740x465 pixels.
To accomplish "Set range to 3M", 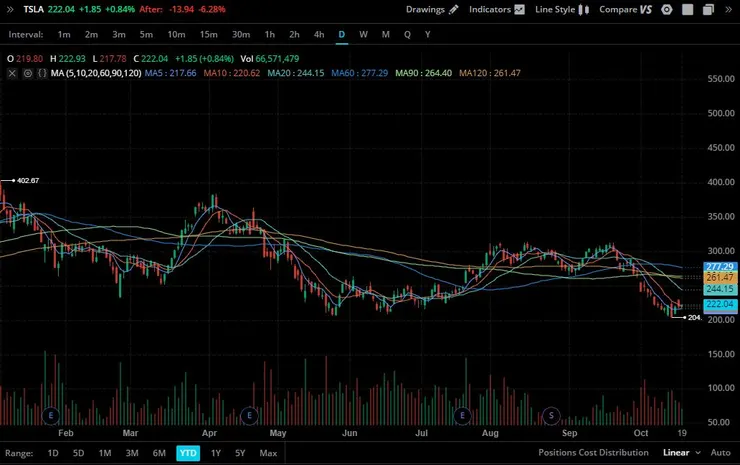I will point(132,453).
